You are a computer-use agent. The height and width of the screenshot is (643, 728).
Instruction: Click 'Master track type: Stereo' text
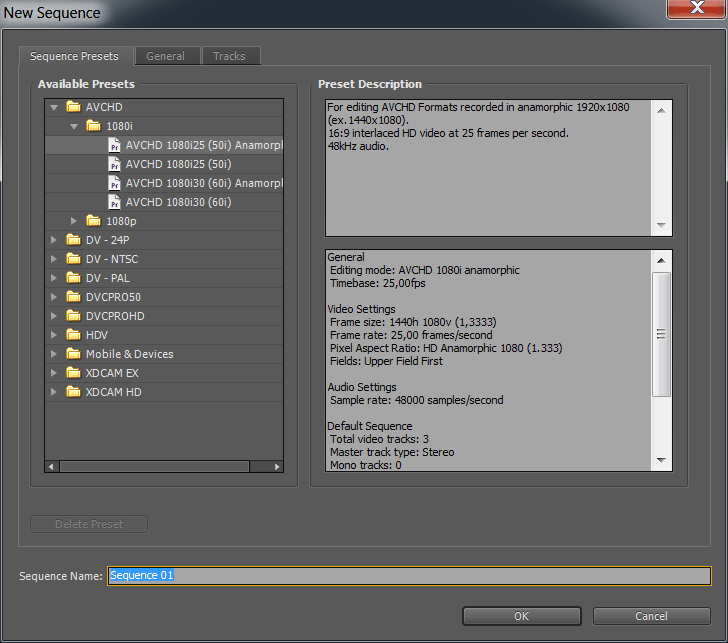(x=392, y=452)
